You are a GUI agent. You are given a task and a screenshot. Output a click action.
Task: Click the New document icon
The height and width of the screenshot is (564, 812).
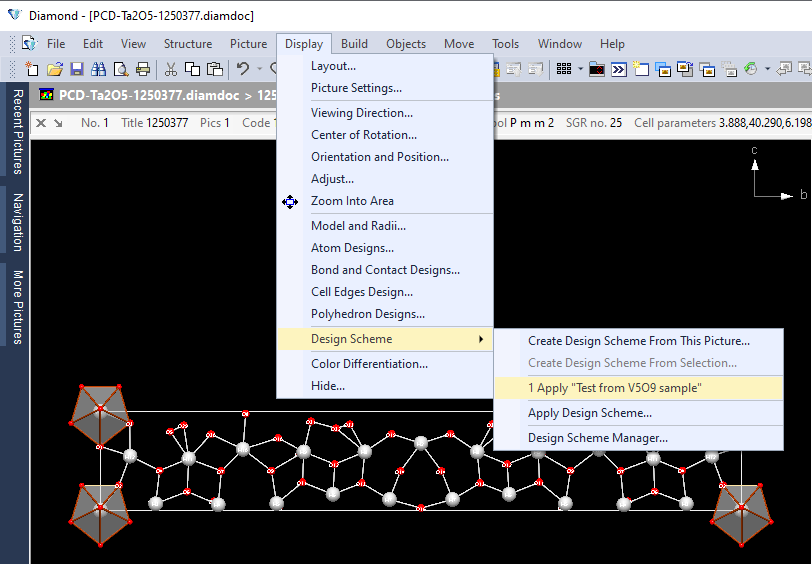32,69
